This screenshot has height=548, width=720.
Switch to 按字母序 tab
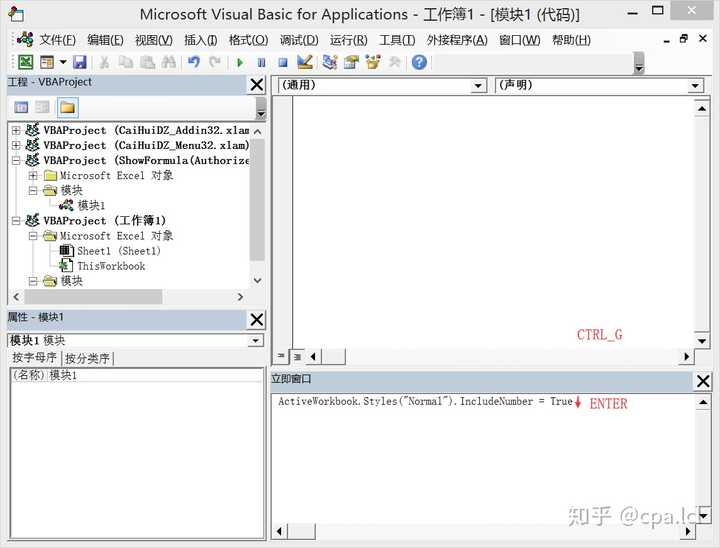[x=34, y=358]
